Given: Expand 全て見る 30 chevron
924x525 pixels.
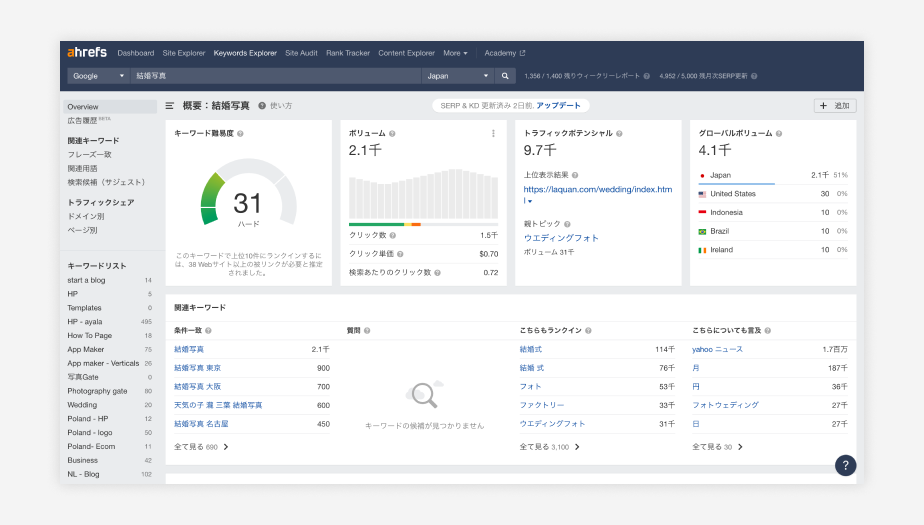Looking at the screenshot, I should [x=740, y=447].
